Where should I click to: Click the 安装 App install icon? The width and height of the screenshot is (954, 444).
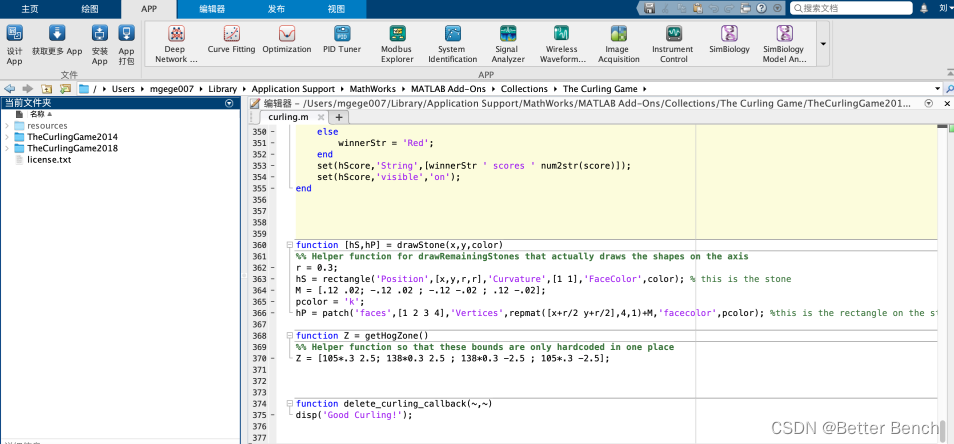tap(100, 33)
